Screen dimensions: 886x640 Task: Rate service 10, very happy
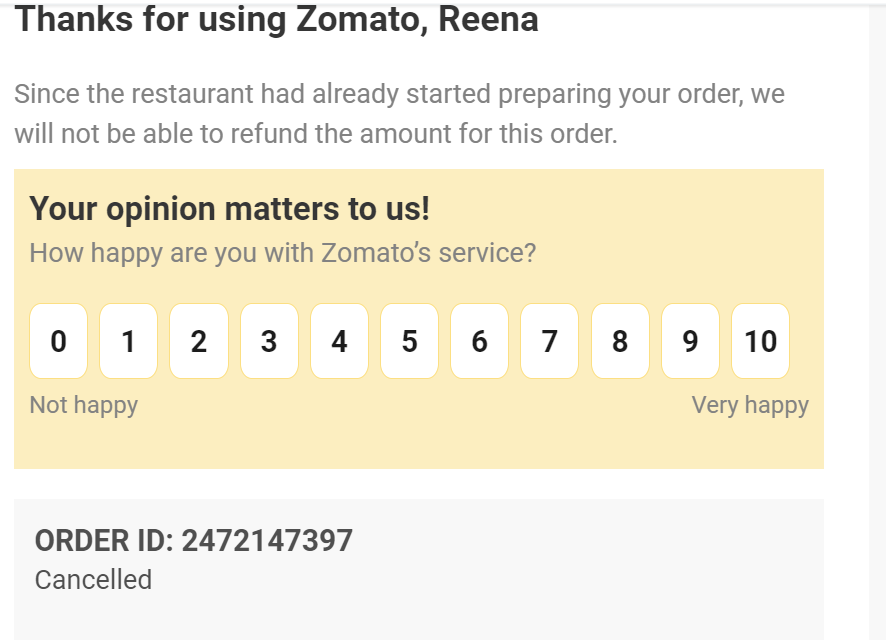point(760,341)
